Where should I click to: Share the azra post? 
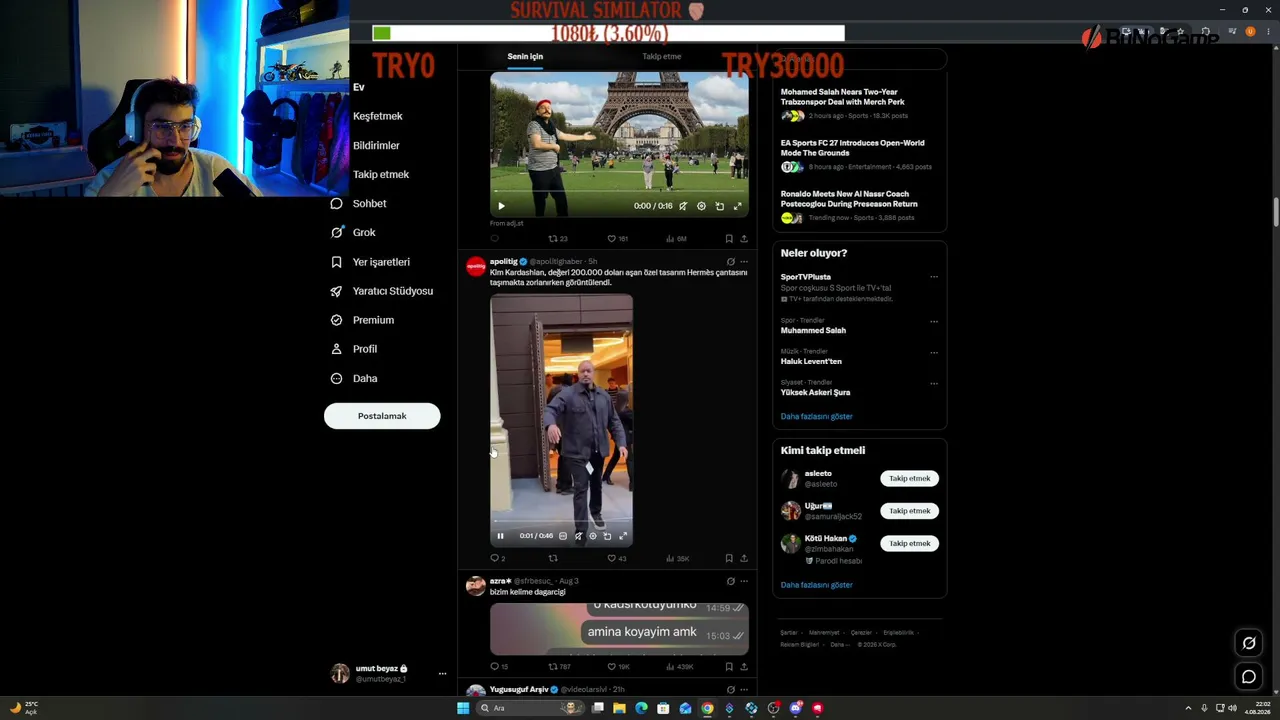point(744,666)
